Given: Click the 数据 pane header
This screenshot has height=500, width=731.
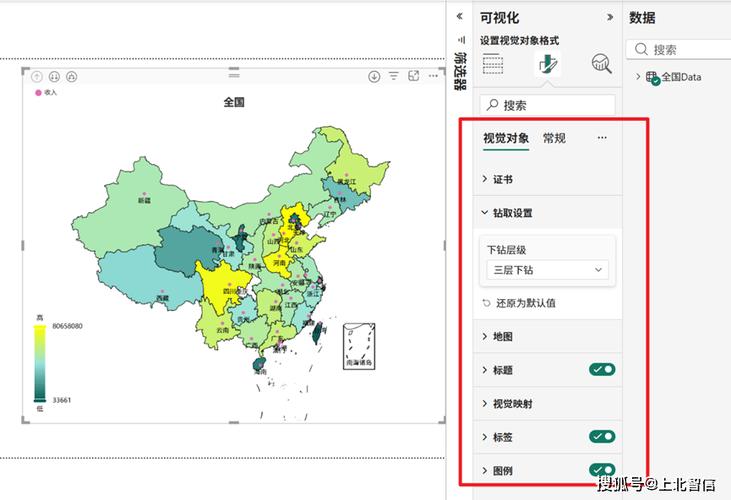Looking at the screenshot, I should tap(642, 18).
